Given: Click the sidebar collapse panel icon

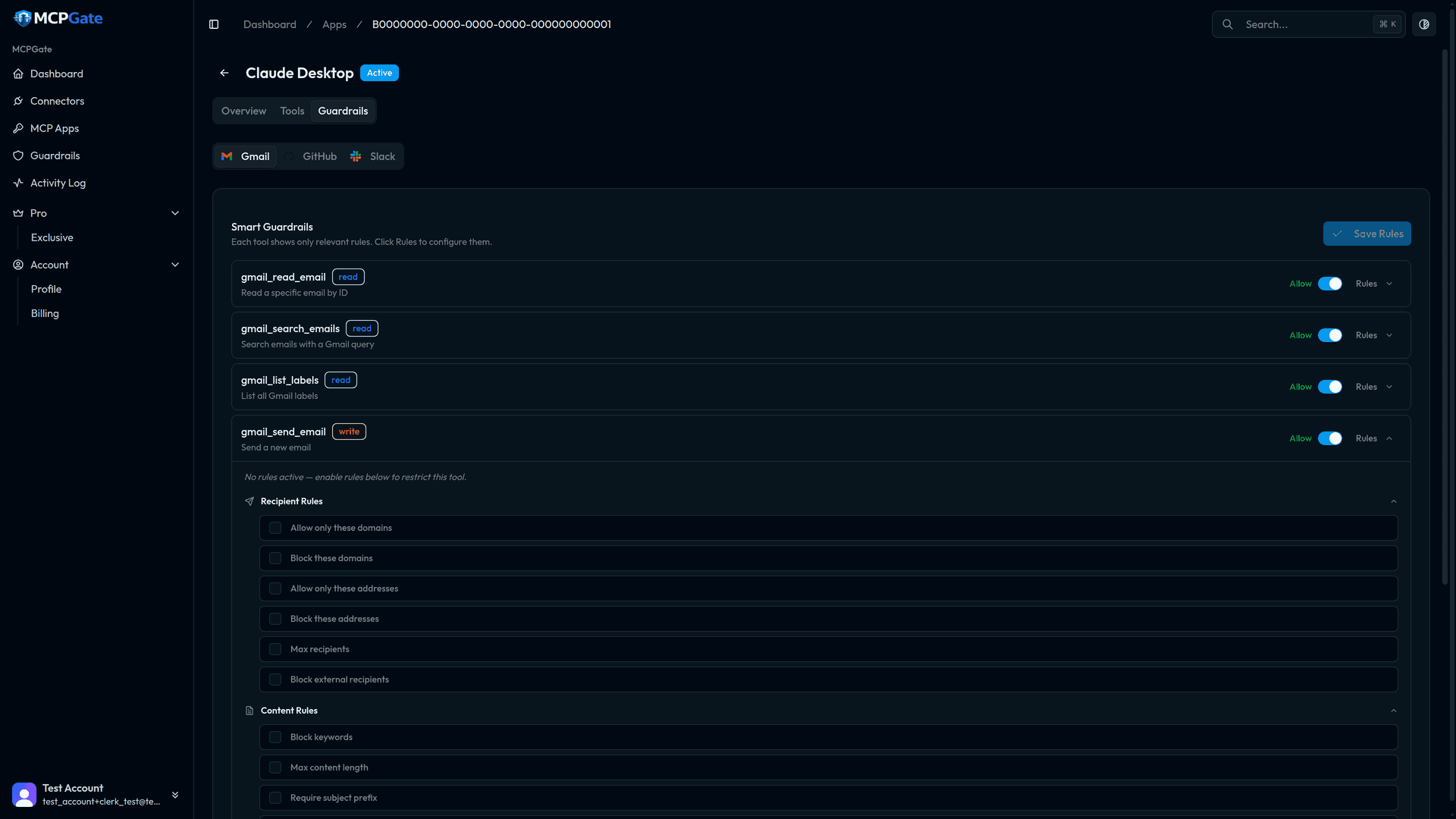Looking at the screenshot, I should click(x=214, y=24).
